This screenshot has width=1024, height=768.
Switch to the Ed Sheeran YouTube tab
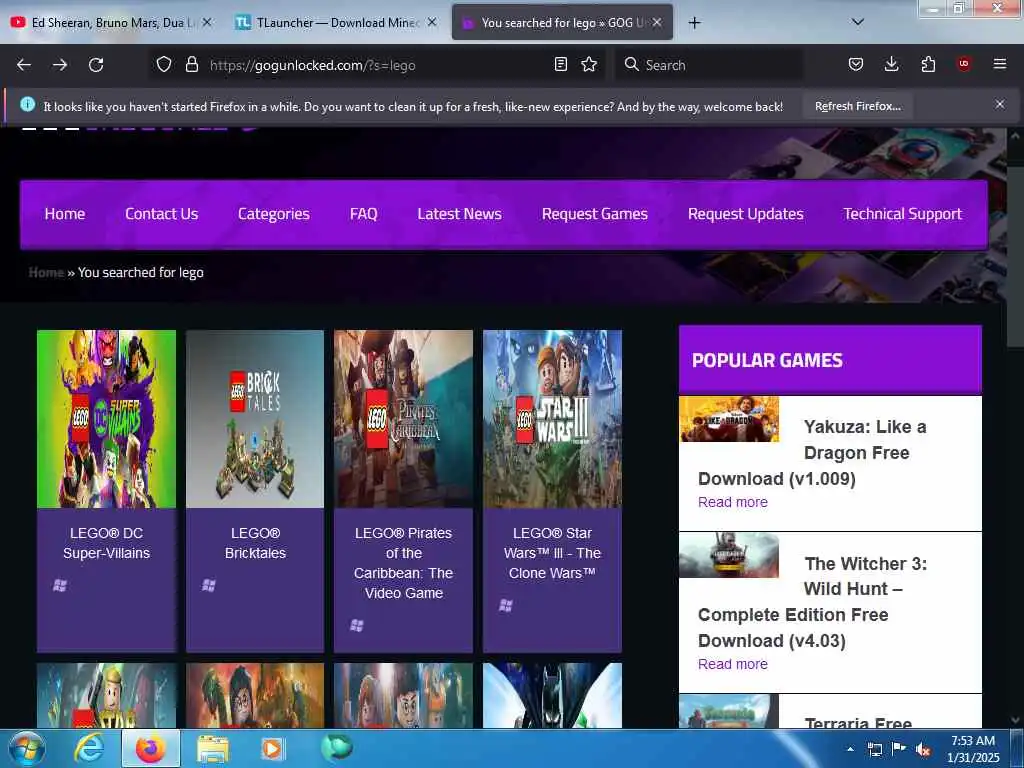point(111,23)
